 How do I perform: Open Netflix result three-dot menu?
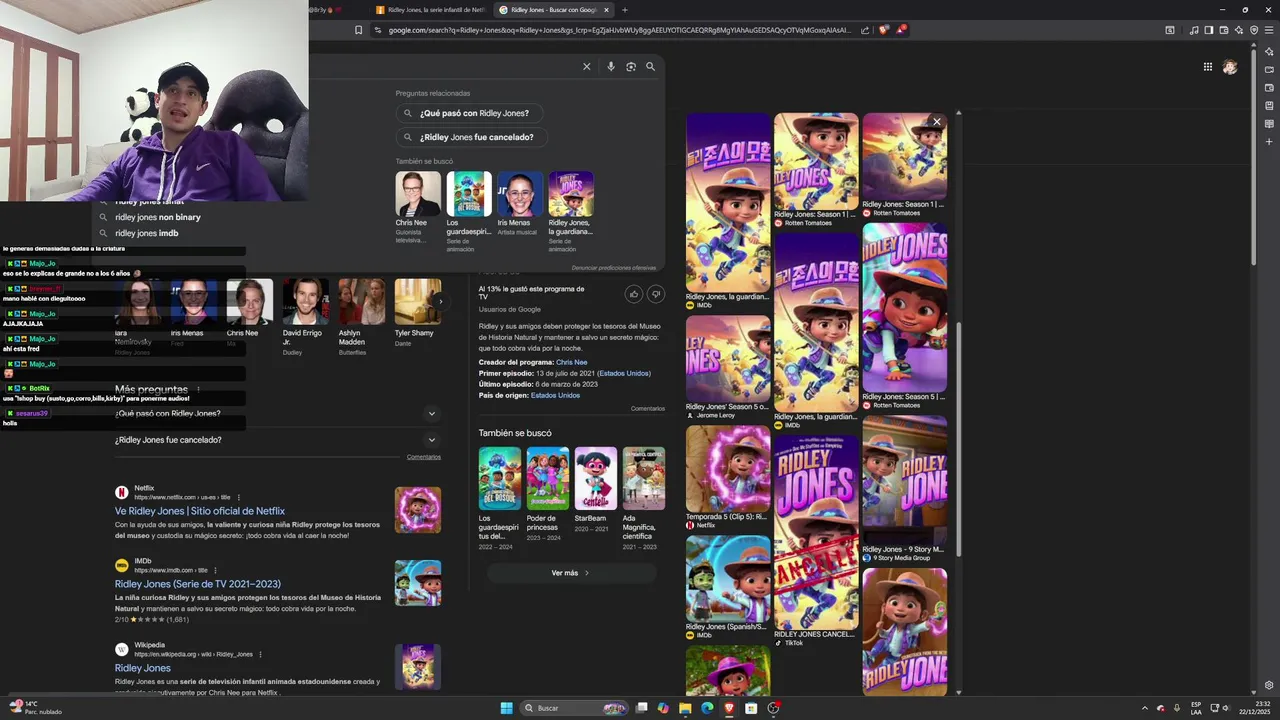(x=238, y=497)
